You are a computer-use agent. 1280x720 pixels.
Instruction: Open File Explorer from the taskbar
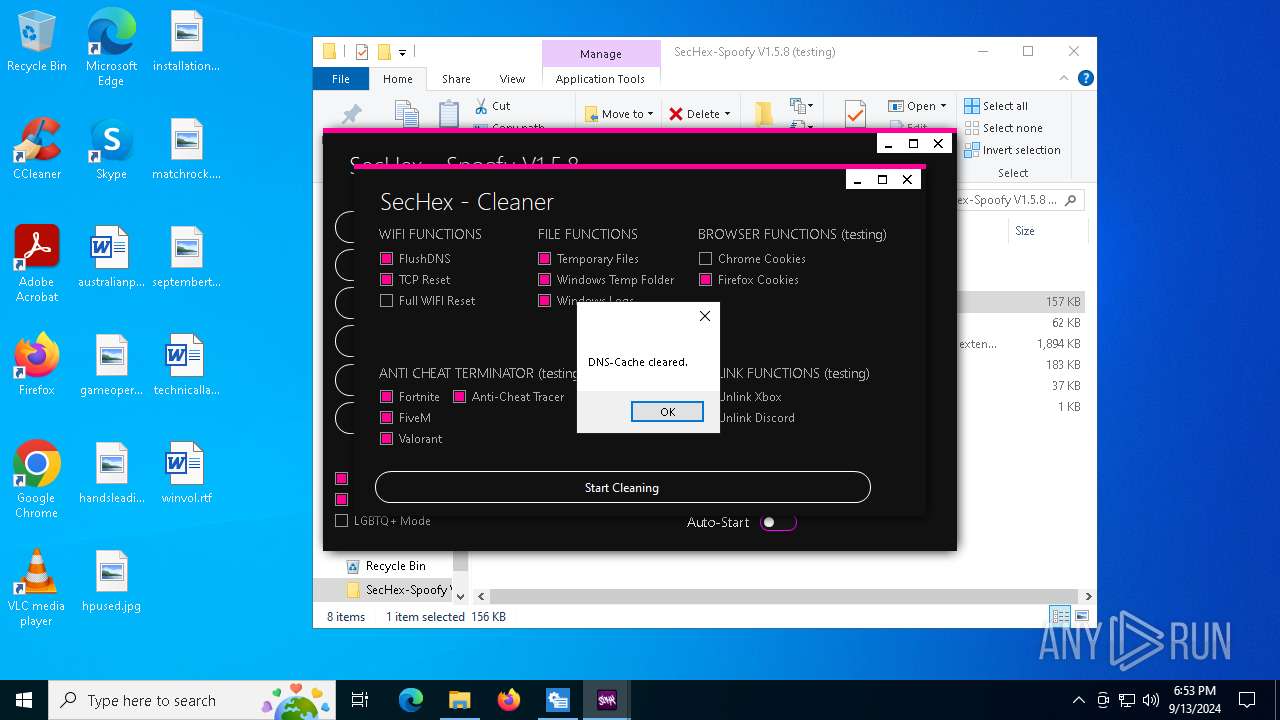[x=459, y=700]
